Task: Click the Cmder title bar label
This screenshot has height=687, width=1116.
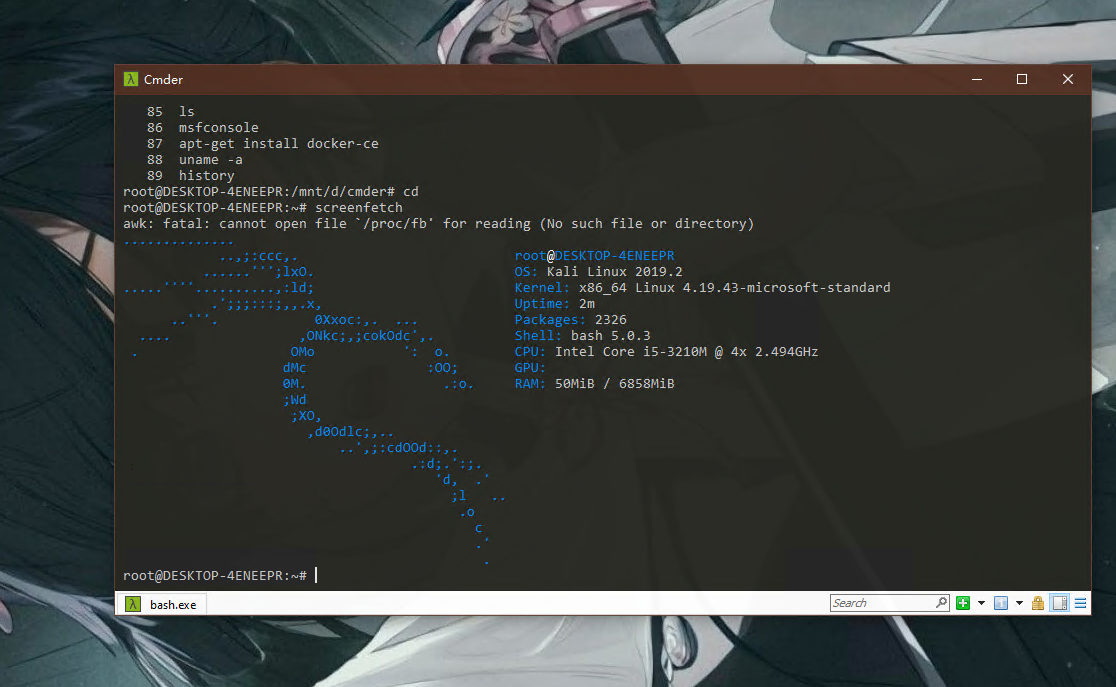Action: tap(164, 79)
